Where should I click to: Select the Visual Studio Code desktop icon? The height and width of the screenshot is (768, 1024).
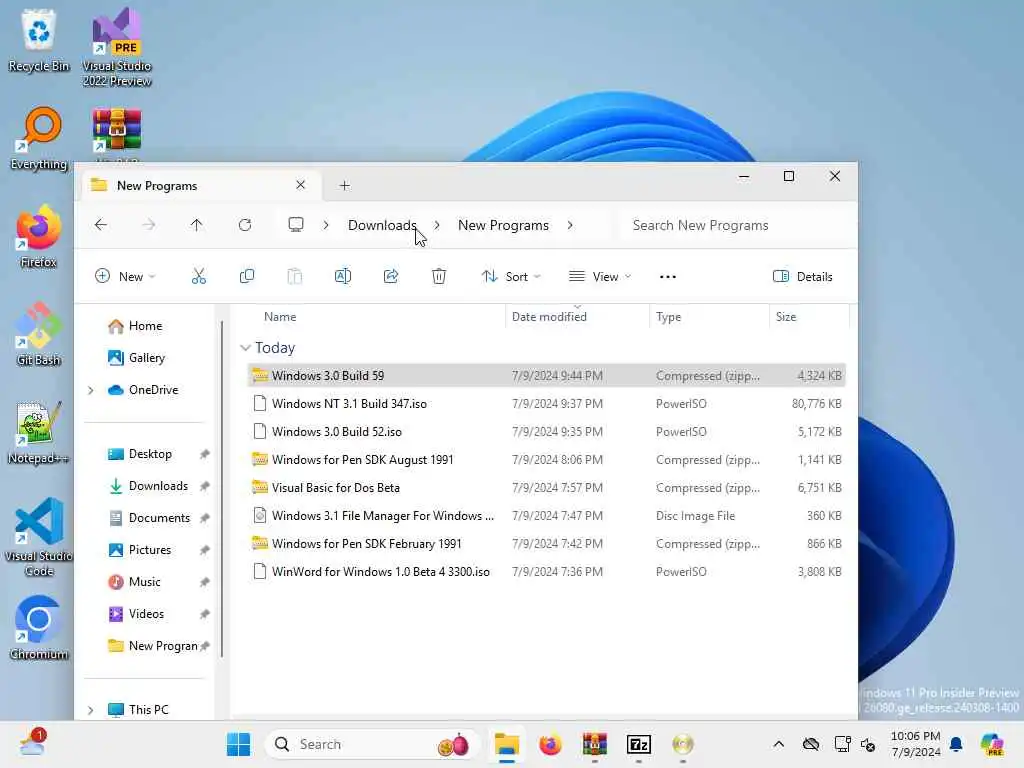(x=39, y=537)
